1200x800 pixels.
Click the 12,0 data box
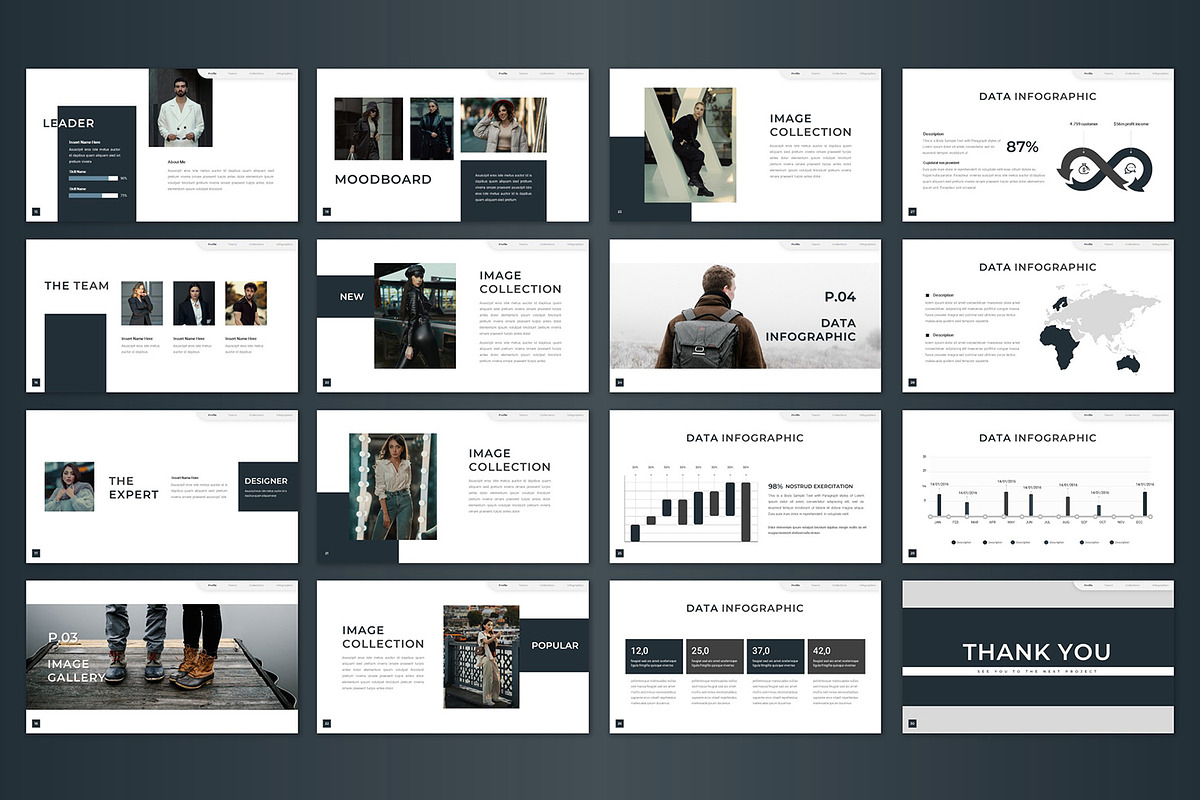coord(654,657)
